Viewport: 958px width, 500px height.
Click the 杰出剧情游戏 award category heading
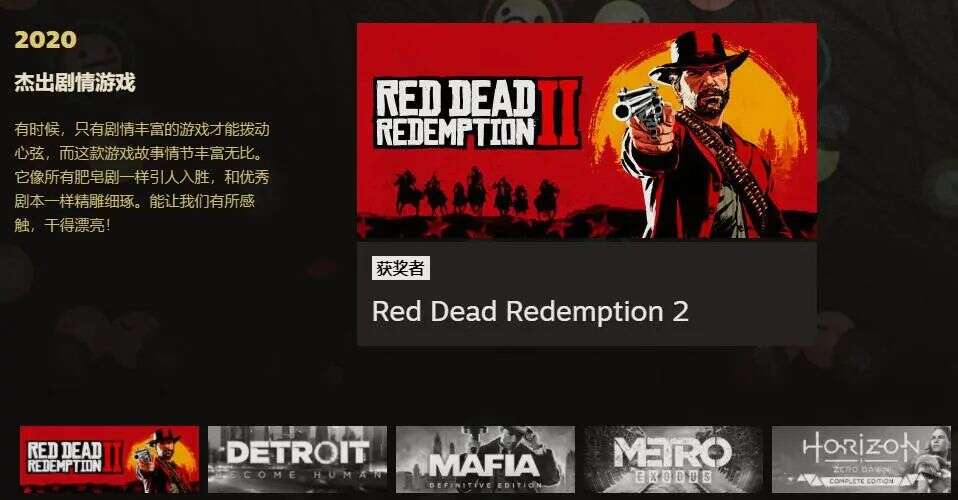75,83
